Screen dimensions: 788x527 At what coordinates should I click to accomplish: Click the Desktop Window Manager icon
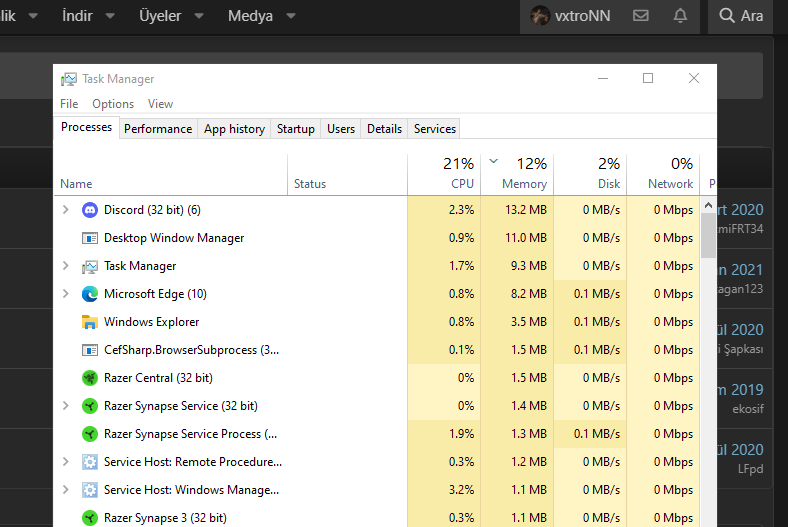click(x=89, y=238)
